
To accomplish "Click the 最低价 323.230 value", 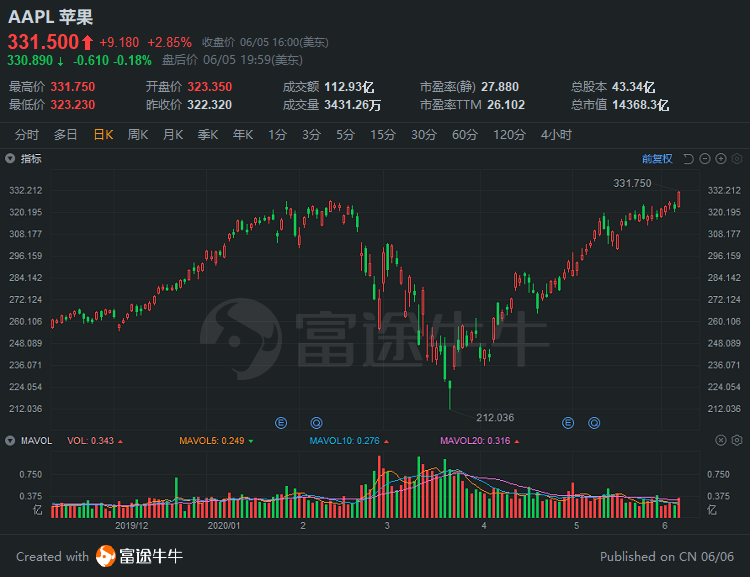I will tap(73, 105).
